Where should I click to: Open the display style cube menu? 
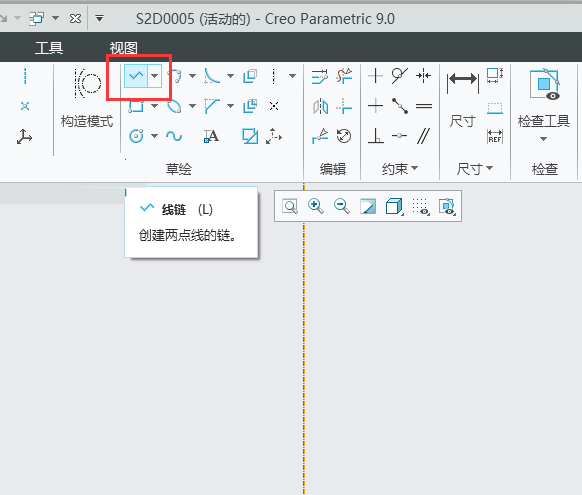click(394, 206)
